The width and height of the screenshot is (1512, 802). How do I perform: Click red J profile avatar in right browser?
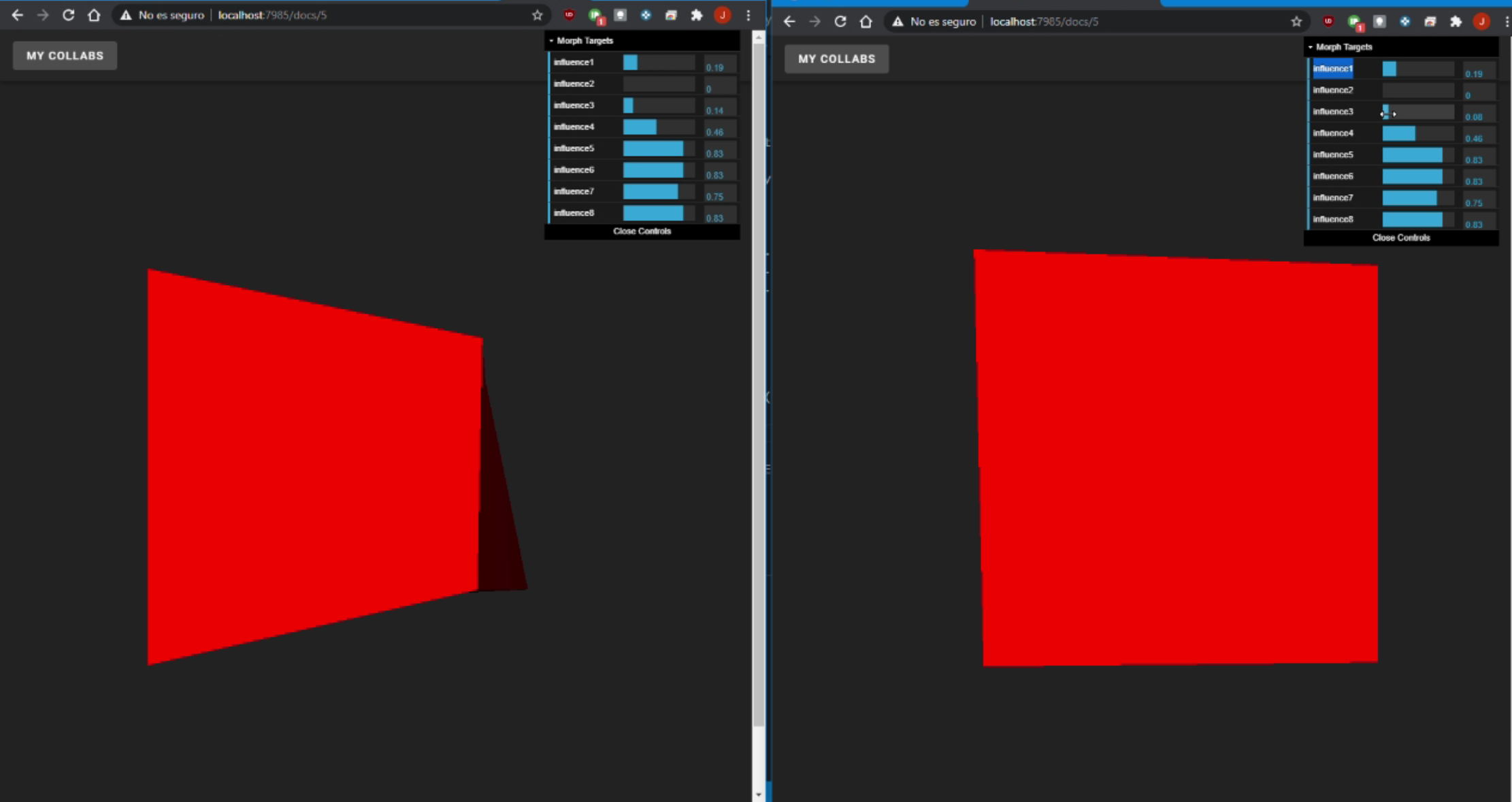[1481, 22]
